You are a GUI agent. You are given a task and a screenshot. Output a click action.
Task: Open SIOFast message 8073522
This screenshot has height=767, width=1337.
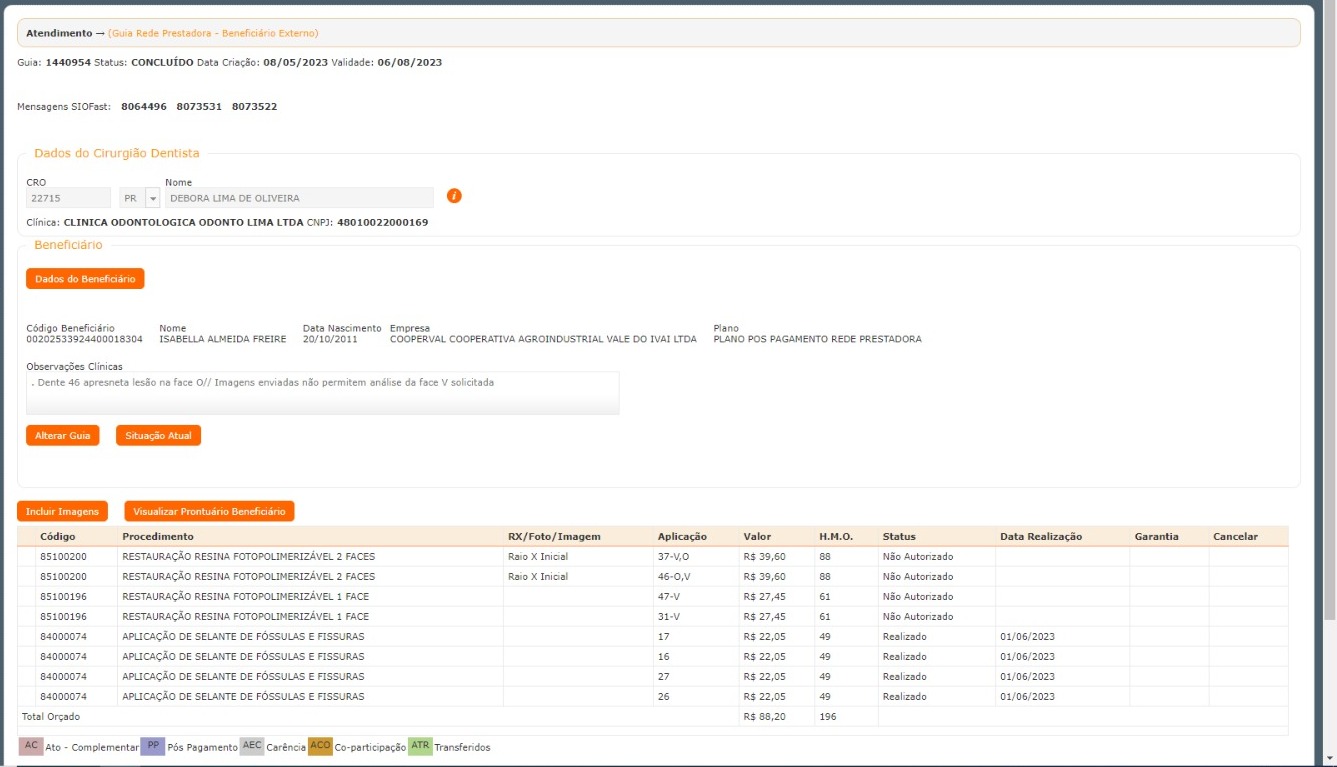pos(254,106)
